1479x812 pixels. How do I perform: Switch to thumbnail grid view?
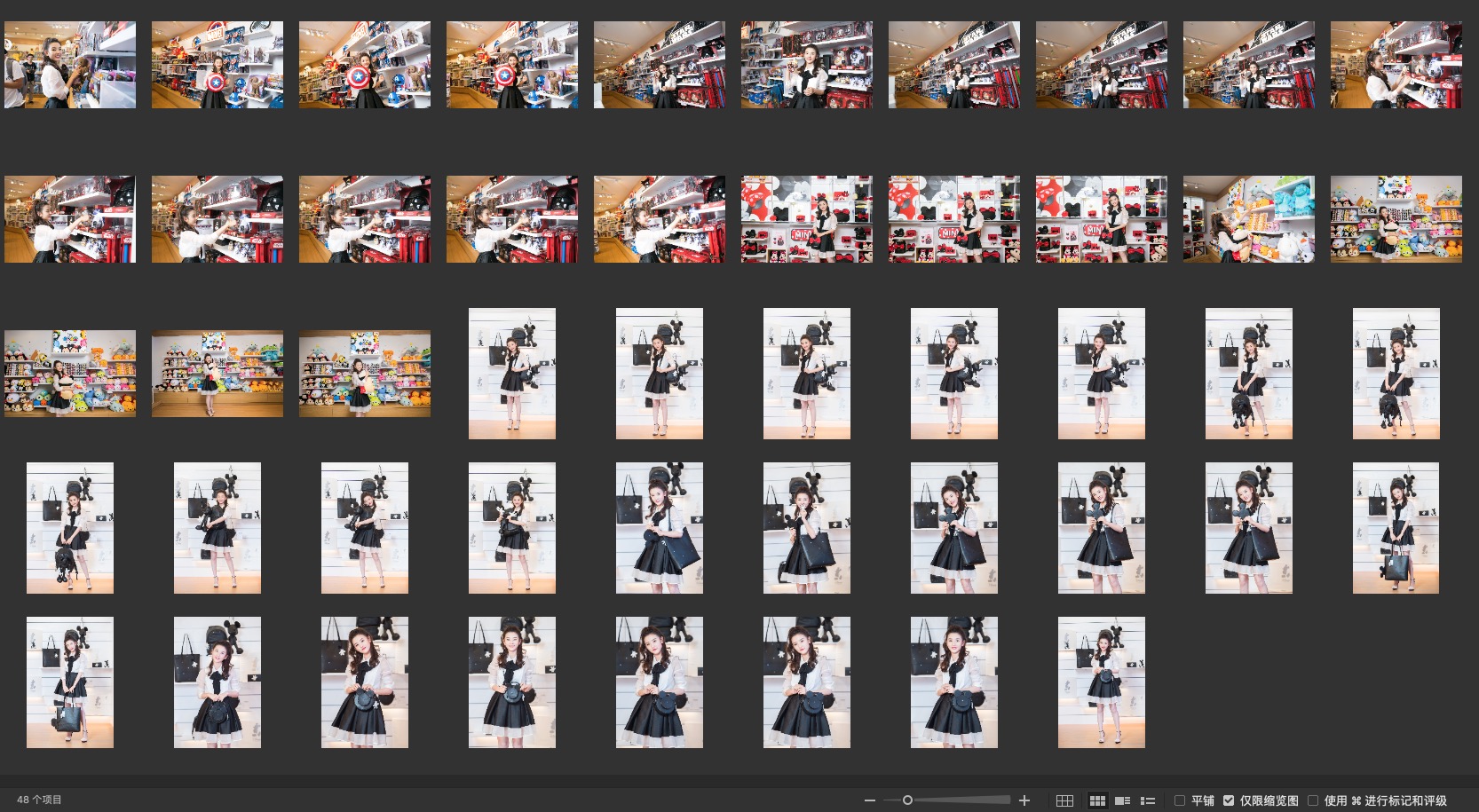coord(1097,800)
